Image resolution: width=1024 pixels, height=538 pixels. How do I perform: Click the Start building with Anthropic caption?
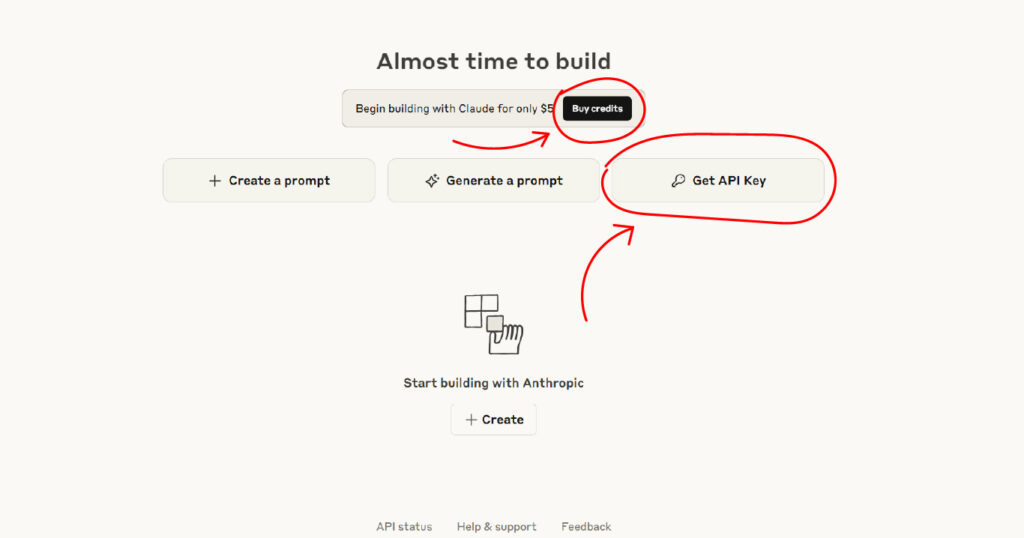(493, 383)
